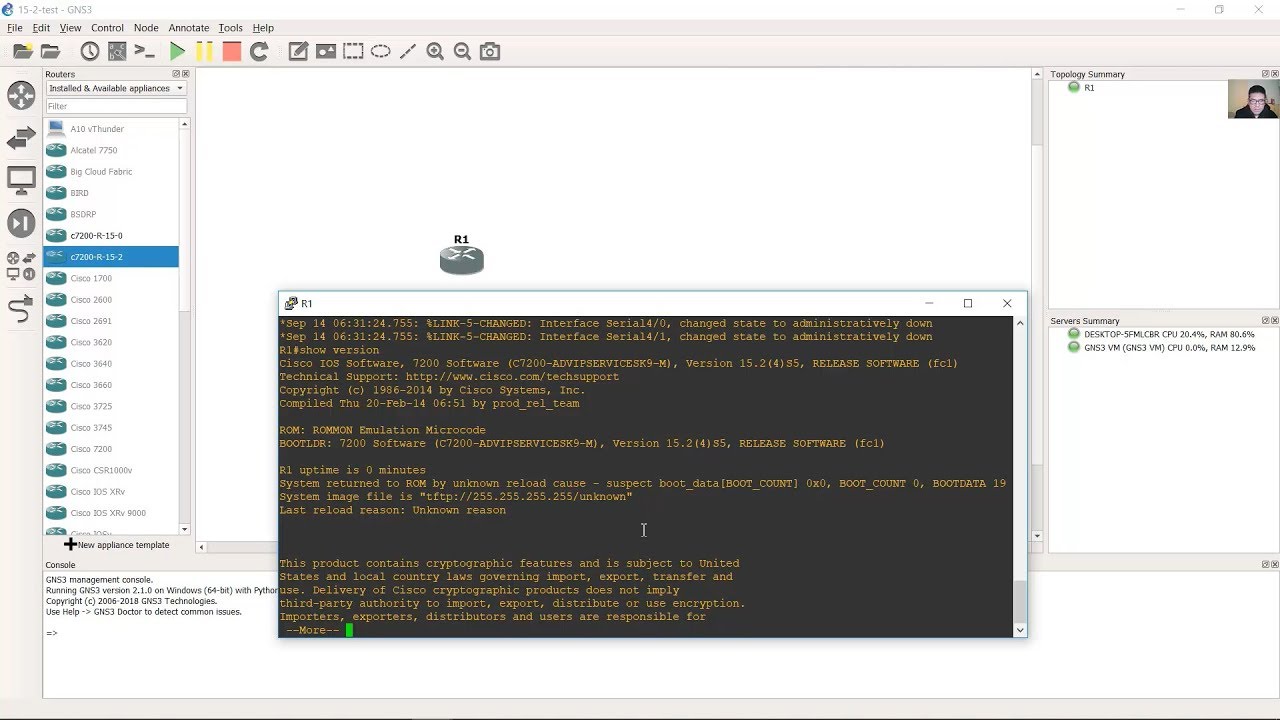Click New appliance template button
The height and width of the screenshot is (720, 1280).
pos(117,545)
